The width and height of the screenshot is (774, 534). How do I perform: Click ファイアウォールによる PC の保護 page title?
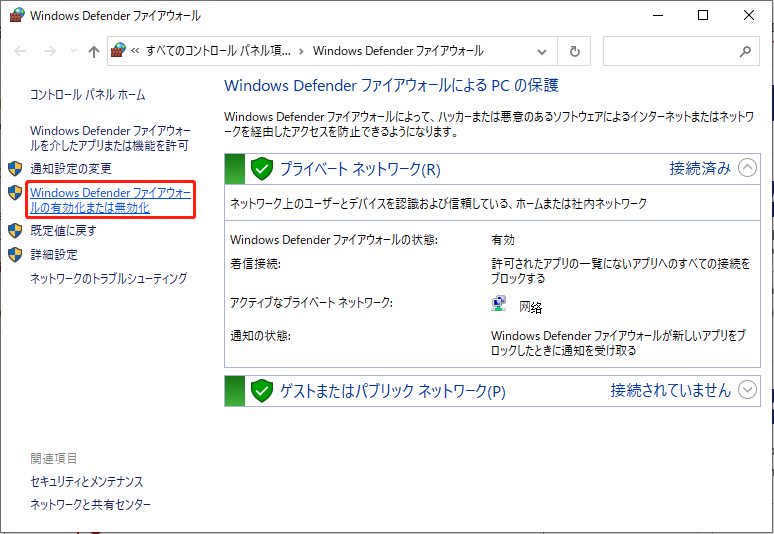click(x=391, y=85)
